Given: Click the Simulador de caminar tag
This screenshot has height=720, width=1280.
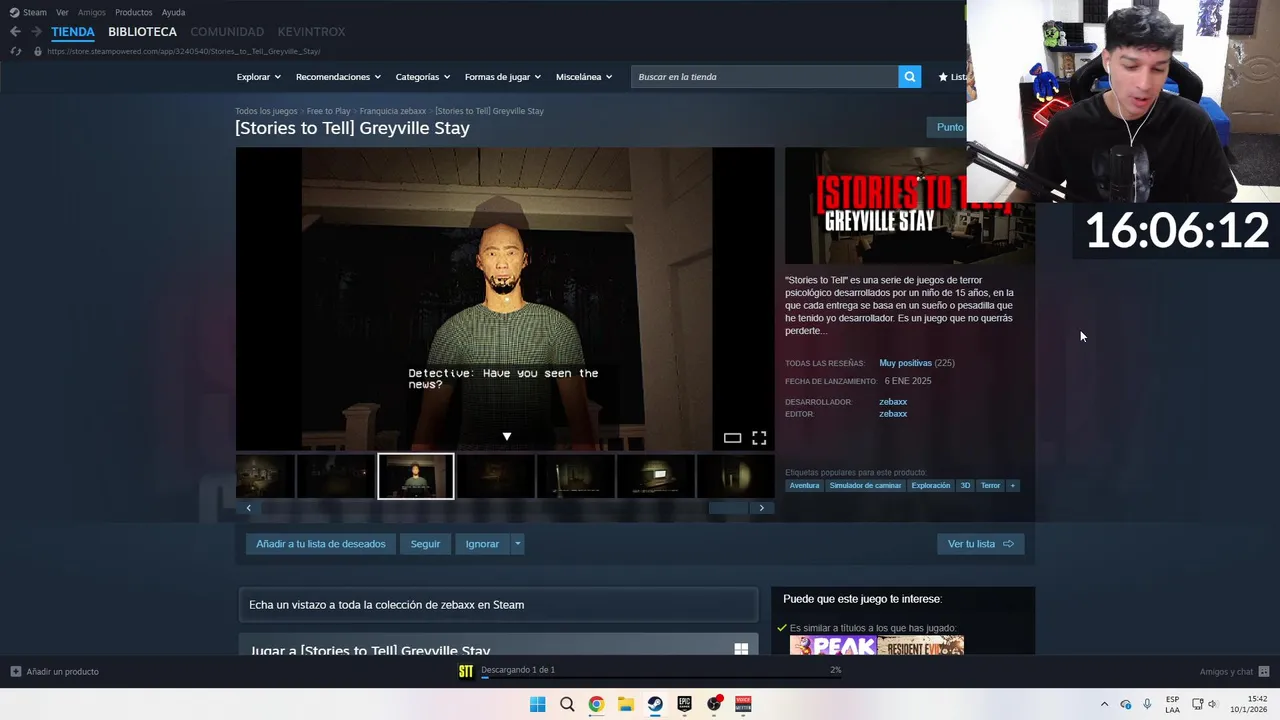Looking at the screenshot, I should (x=865, y=486).
